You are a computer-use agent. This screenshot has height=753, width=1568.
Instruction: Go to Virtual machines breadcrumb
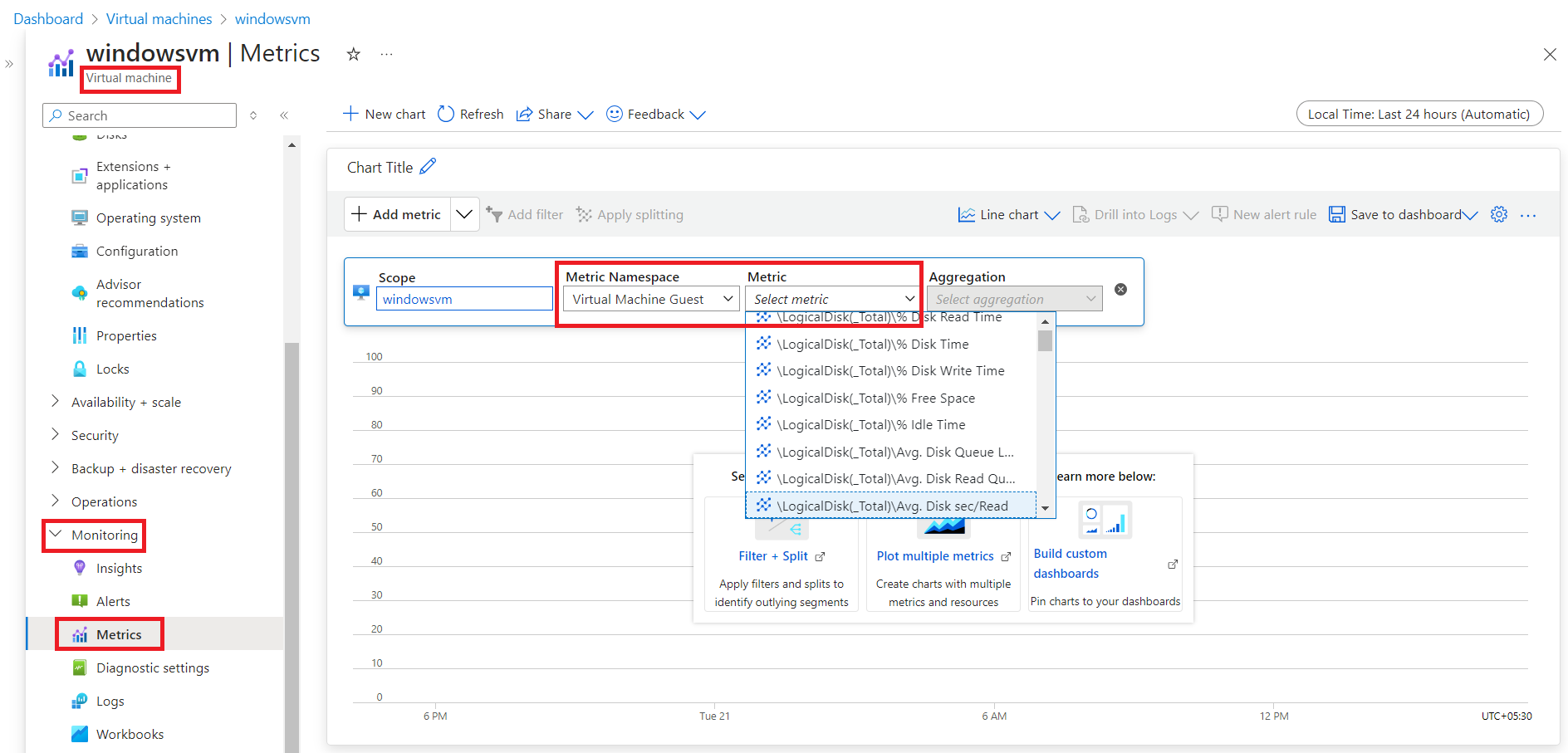click(159, 18)
